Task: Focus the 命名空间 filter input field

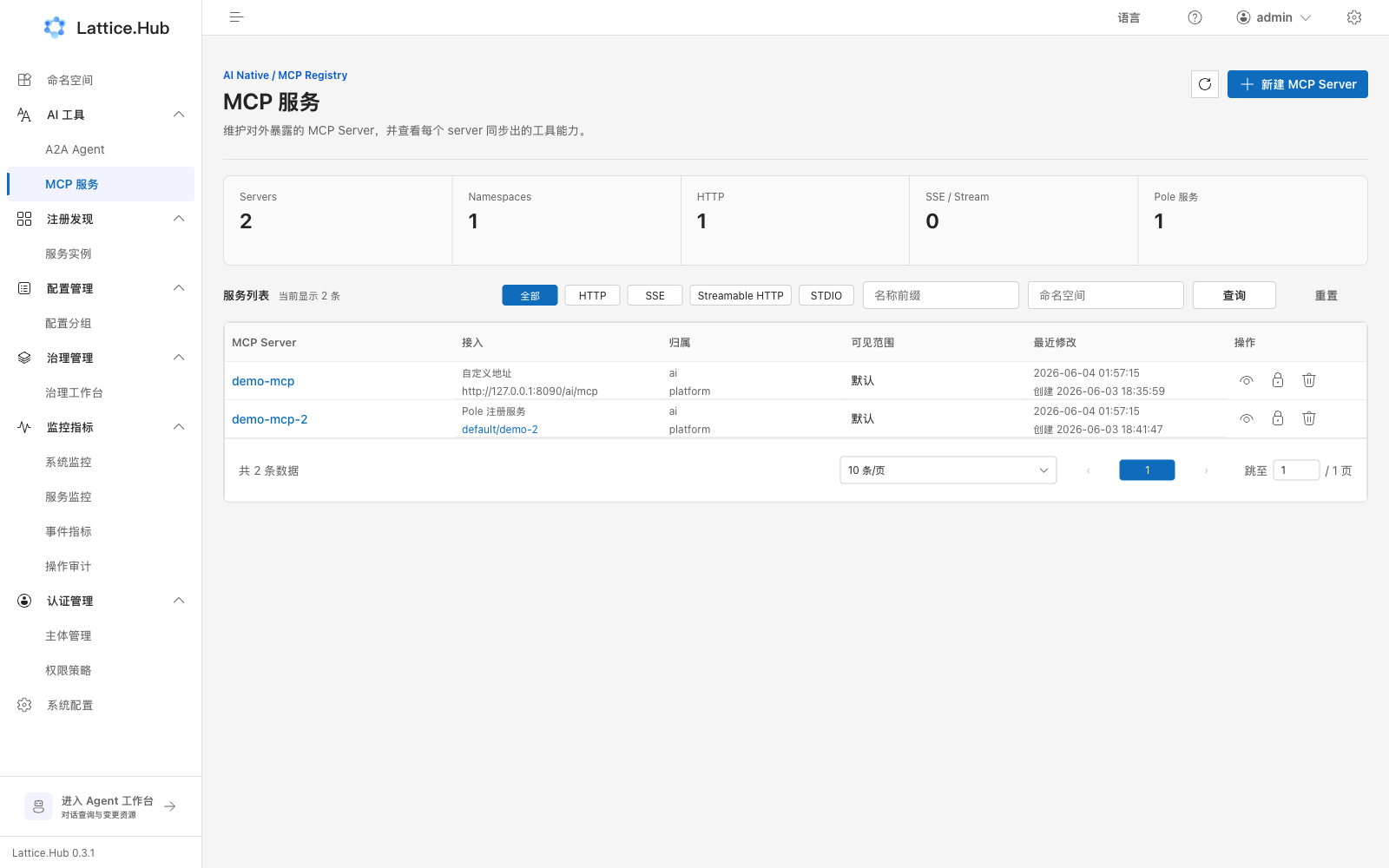Action: pyautogui.click(x=1105, y=295)
